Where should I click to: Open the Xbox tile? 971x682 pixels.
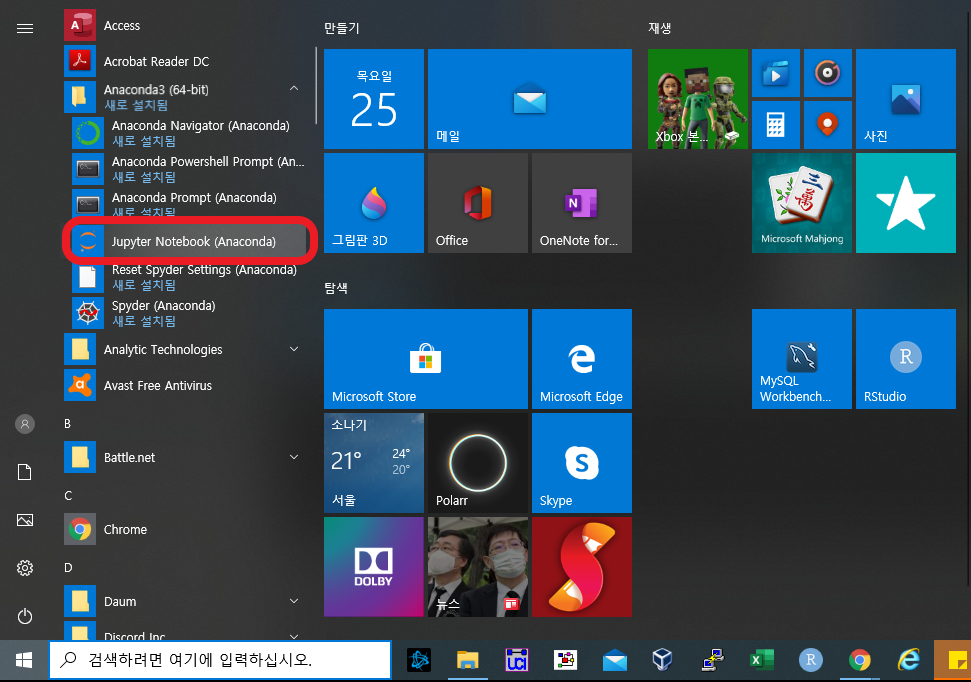(x=698, y=99)
